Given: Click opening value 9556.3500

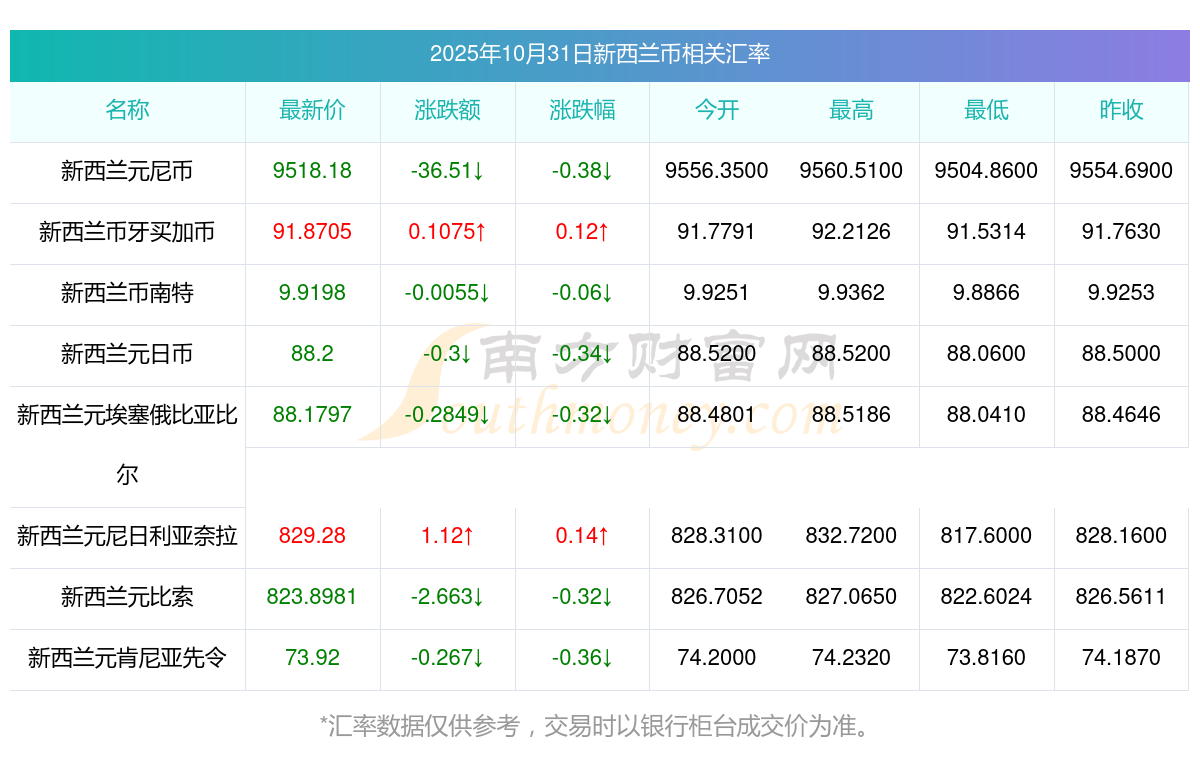Looking at the screenshot, I should pos(717,171).
